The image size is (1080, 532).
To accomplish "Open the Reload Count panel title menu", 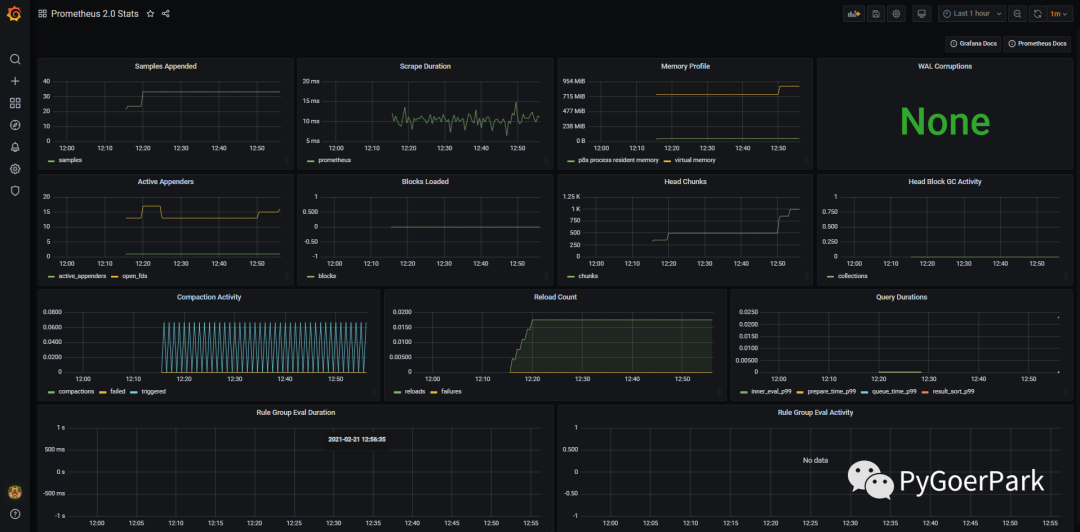I will (x=555, y=297).
